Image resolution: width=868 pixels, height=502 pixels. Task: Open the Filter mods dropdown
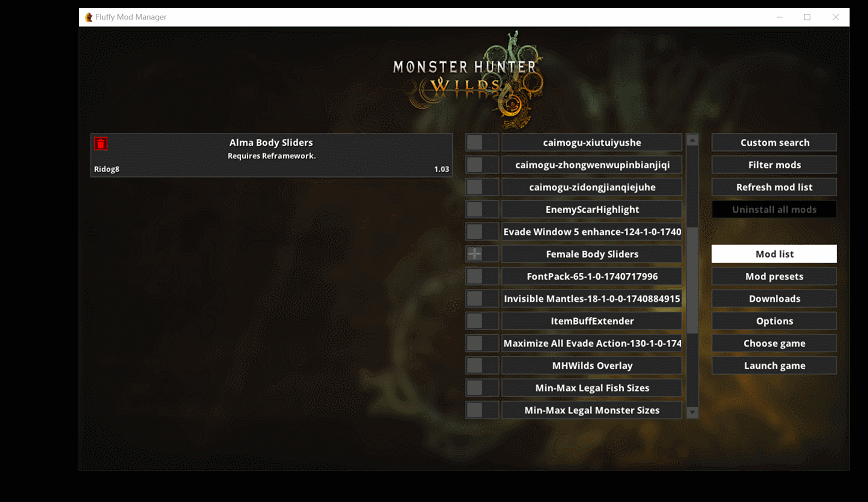(x=774, y=165)
